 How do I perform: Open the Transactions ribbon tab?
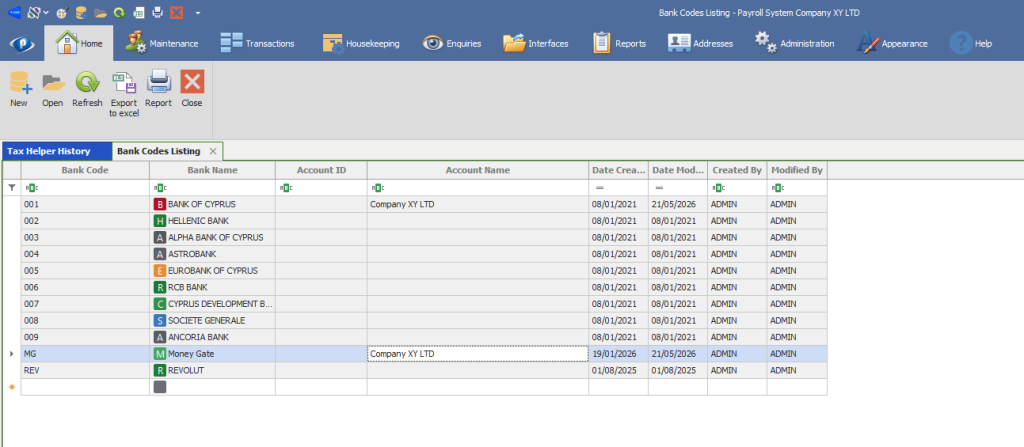(257, 43)
